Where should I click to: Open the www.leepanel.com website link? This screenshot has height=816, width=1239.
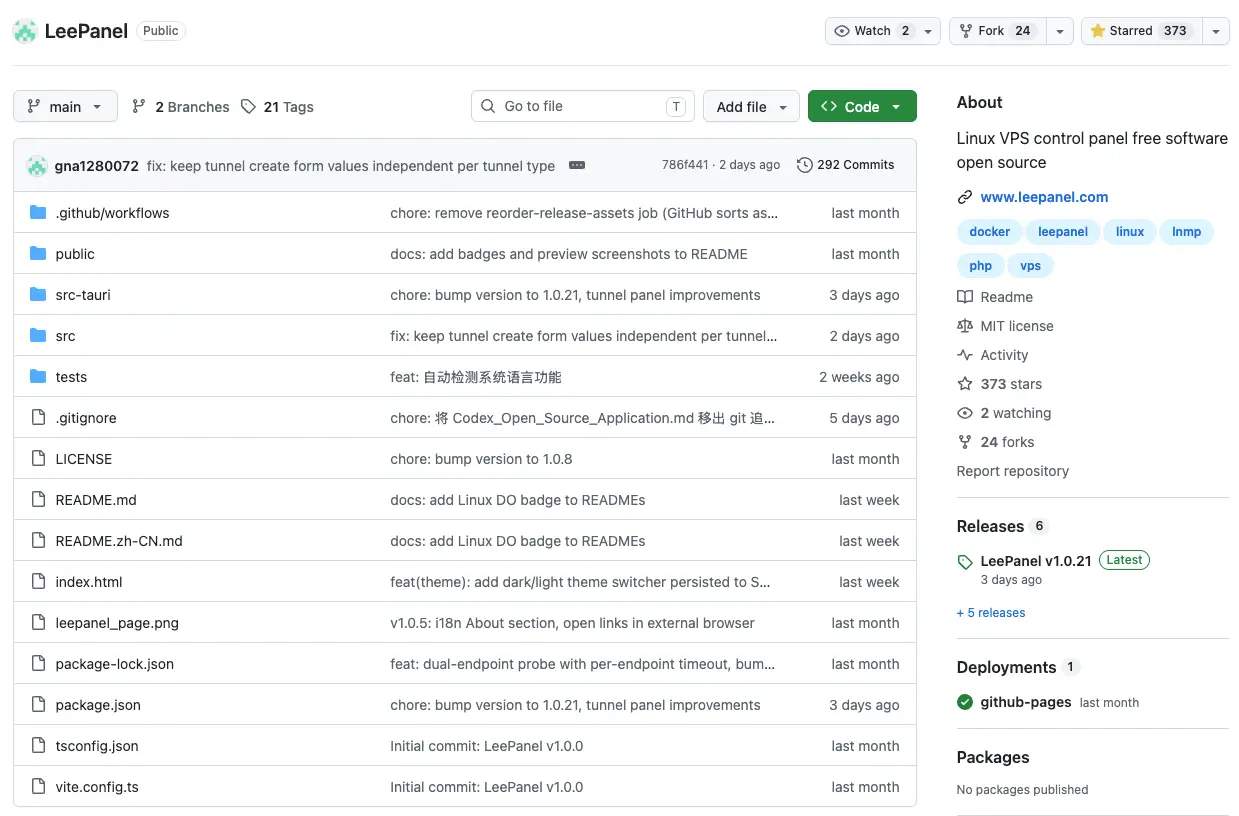tap(1044, 197)
